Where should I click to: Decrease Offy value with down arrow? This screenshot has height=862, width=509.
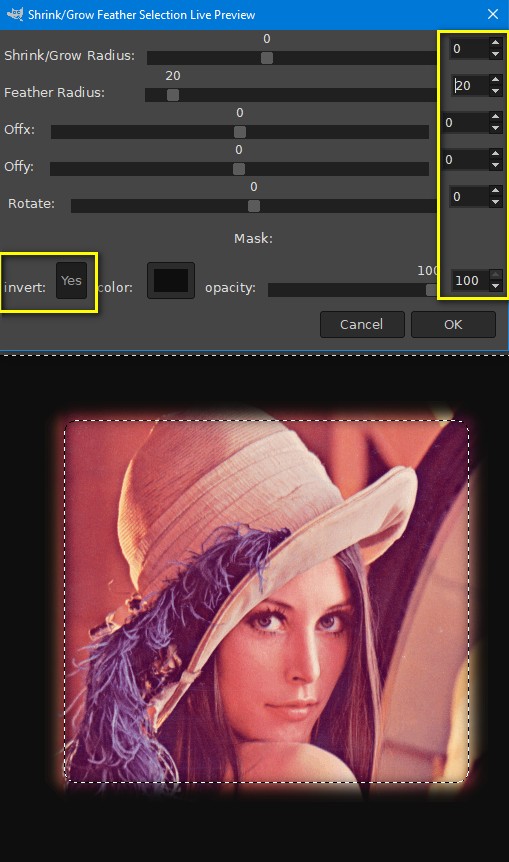[495, 165]
